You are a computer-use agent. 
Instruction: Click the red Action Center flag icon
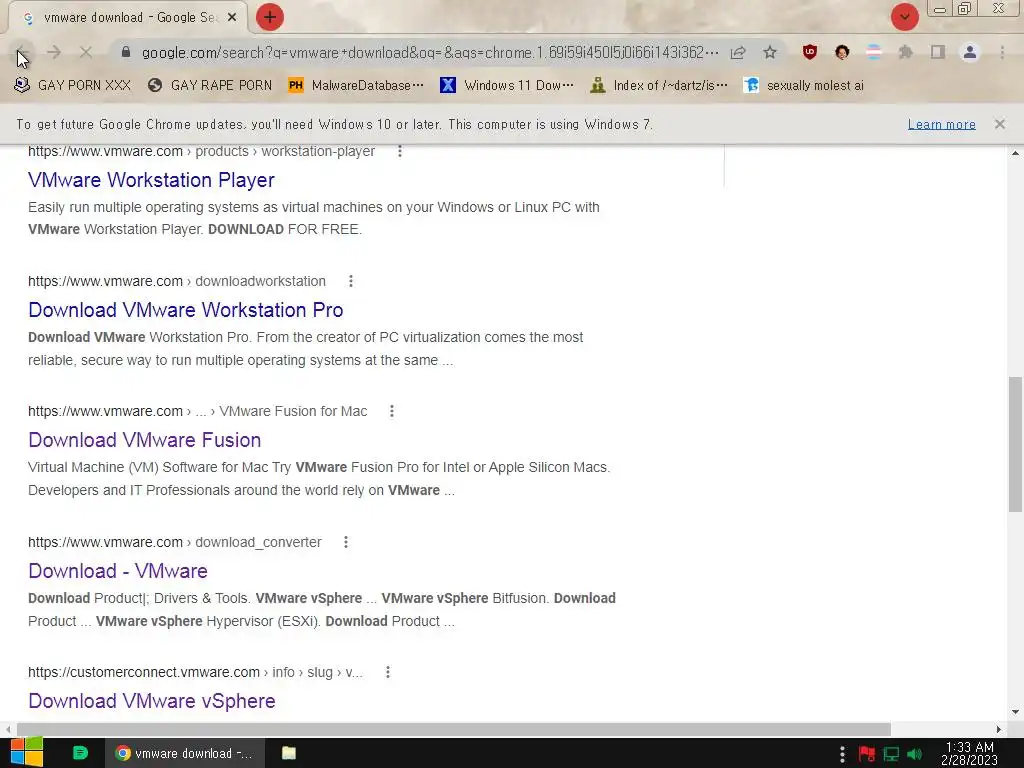(x=867, y=754)
